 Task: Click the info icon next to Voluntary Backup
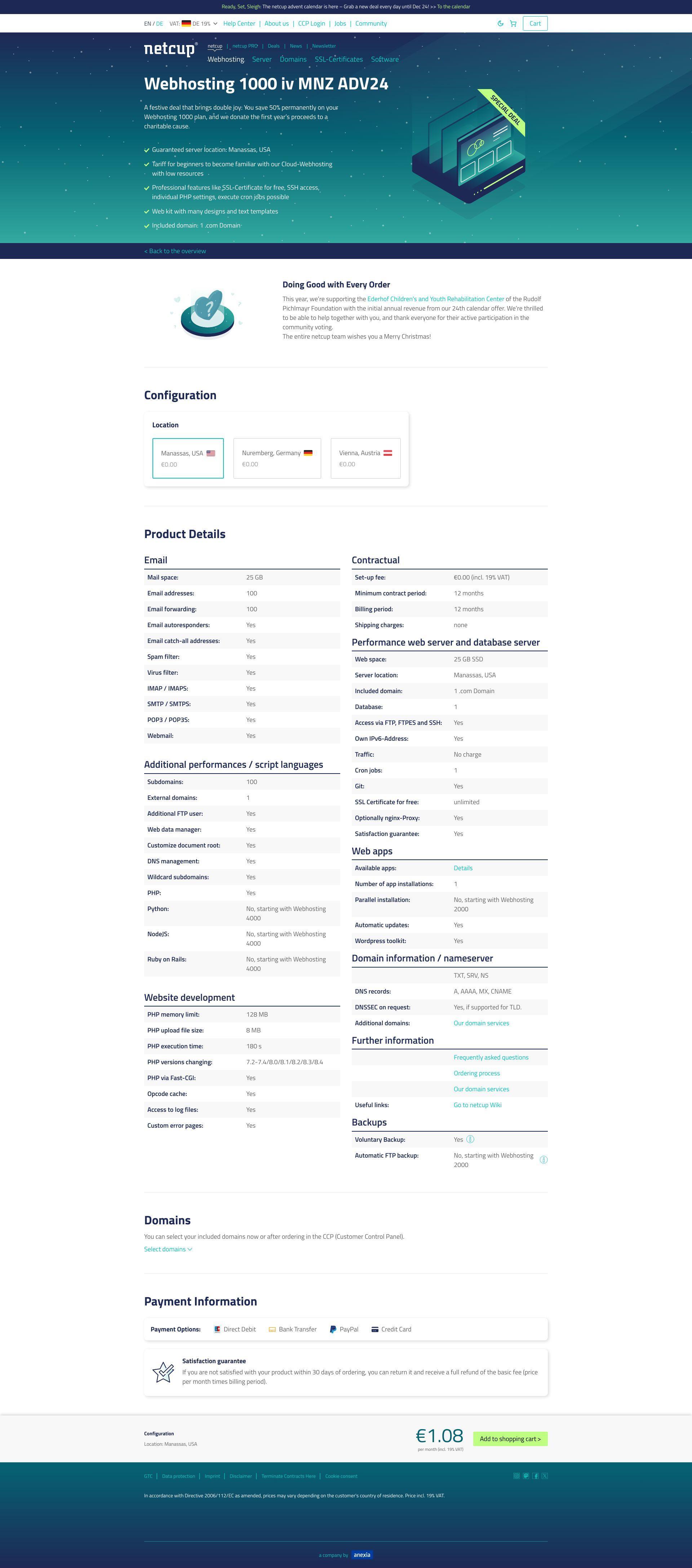(x=470, y=1140)
